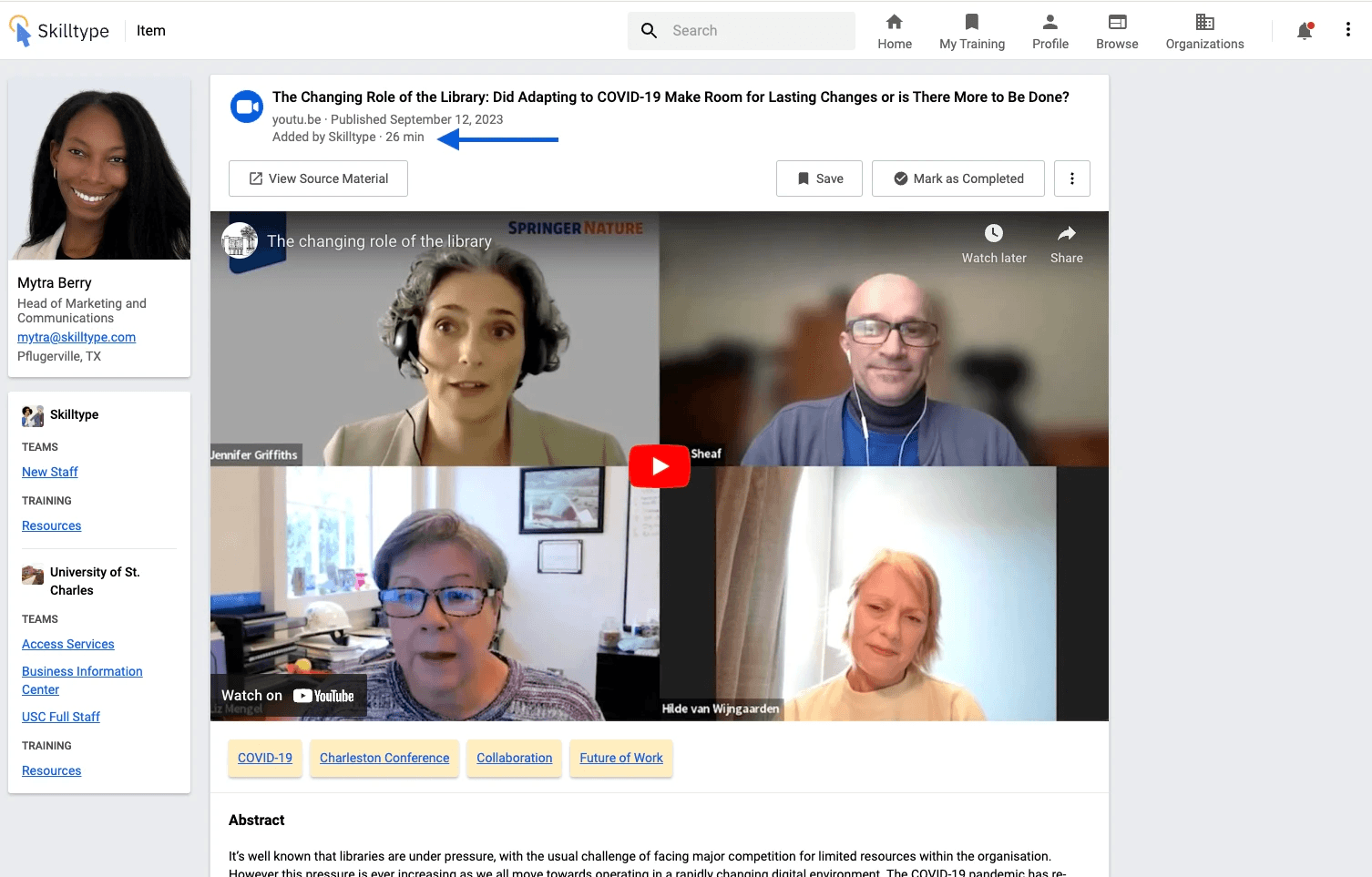The width and height of the screenshot is (1372, 877).
Task: Click the University of St. Charles icon
Action: click(33, 575)
